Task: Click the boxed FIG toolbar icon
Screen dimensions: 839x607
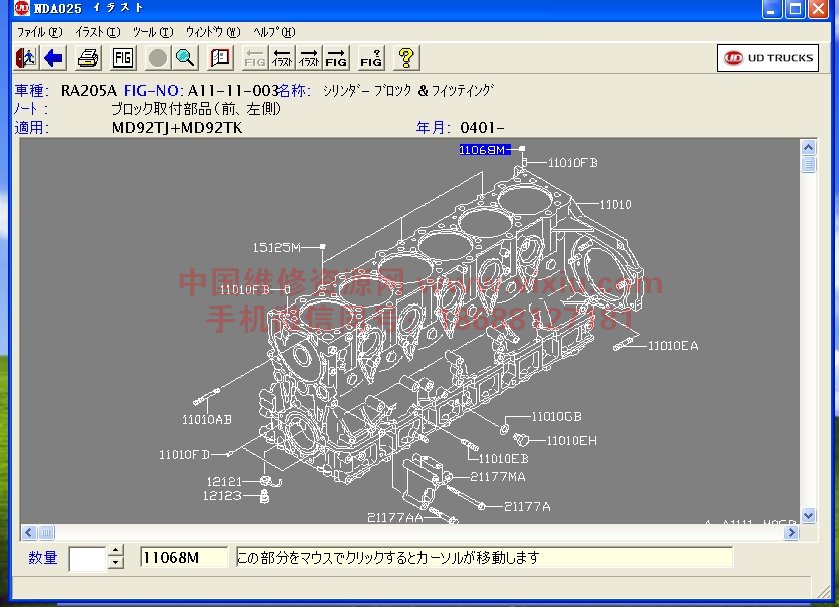Action: tap(123, 58)
